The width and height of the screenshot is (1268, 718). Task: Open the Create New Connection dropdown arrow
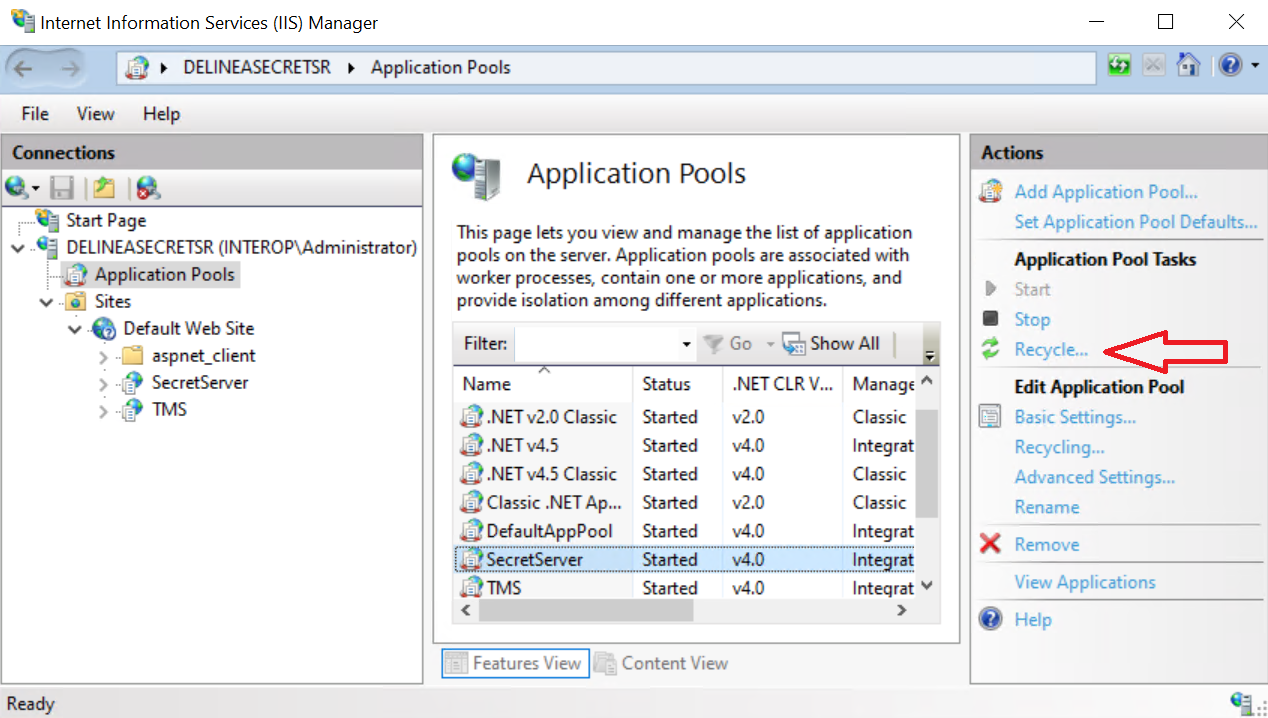point(35,188)
